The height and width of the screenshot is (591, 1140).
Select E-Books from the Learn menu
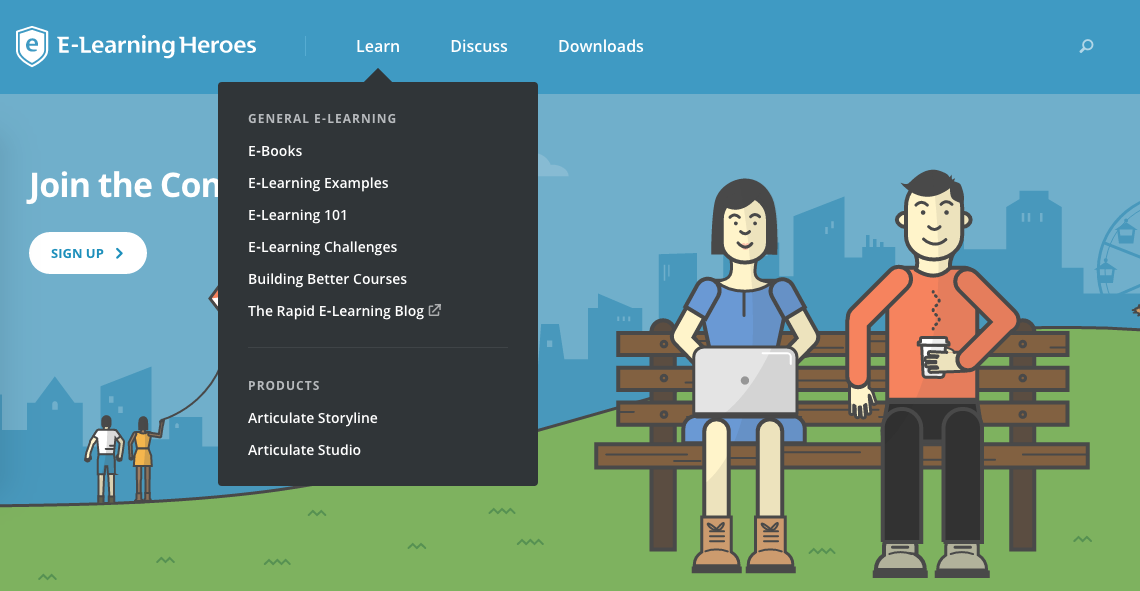pyautogui.click(x=275, y=151)
